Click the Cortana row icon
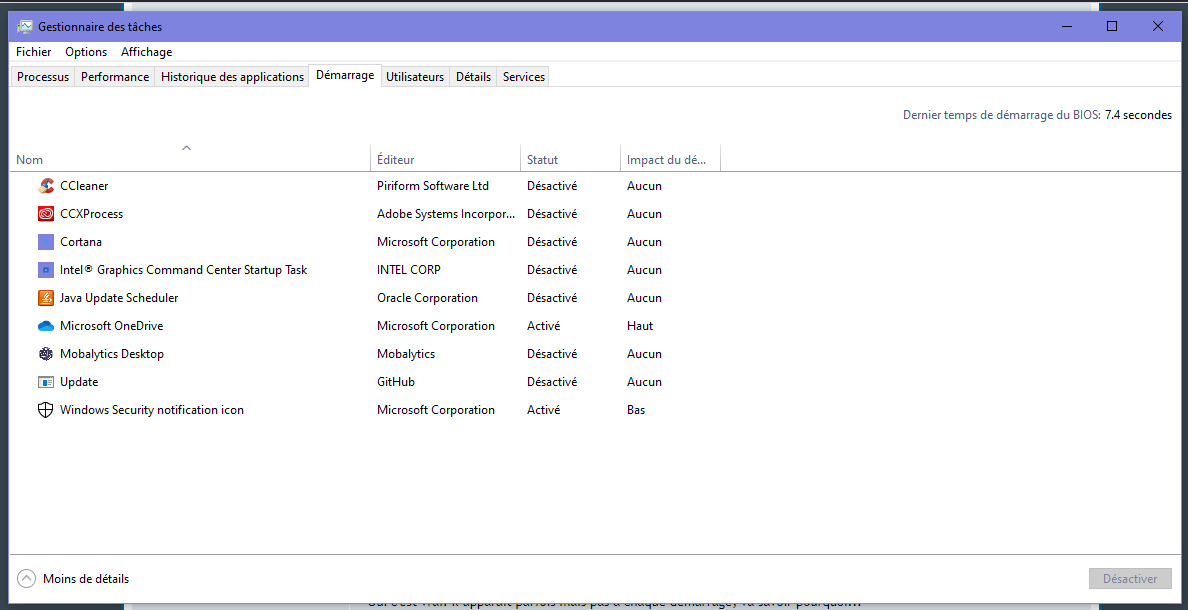The height and width of the screenshot is (610, 1188). (x=46, y=242)
